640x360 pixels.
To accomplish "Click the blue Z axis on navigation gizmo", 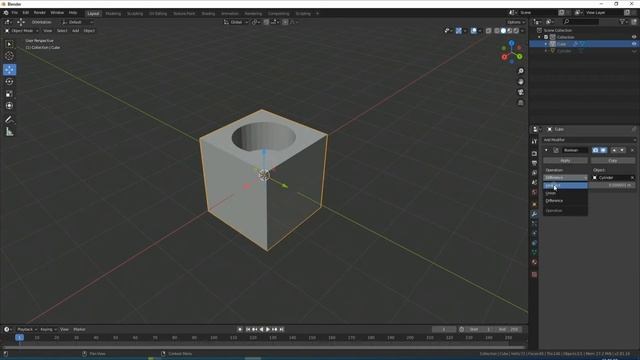I will click(511, 42).
